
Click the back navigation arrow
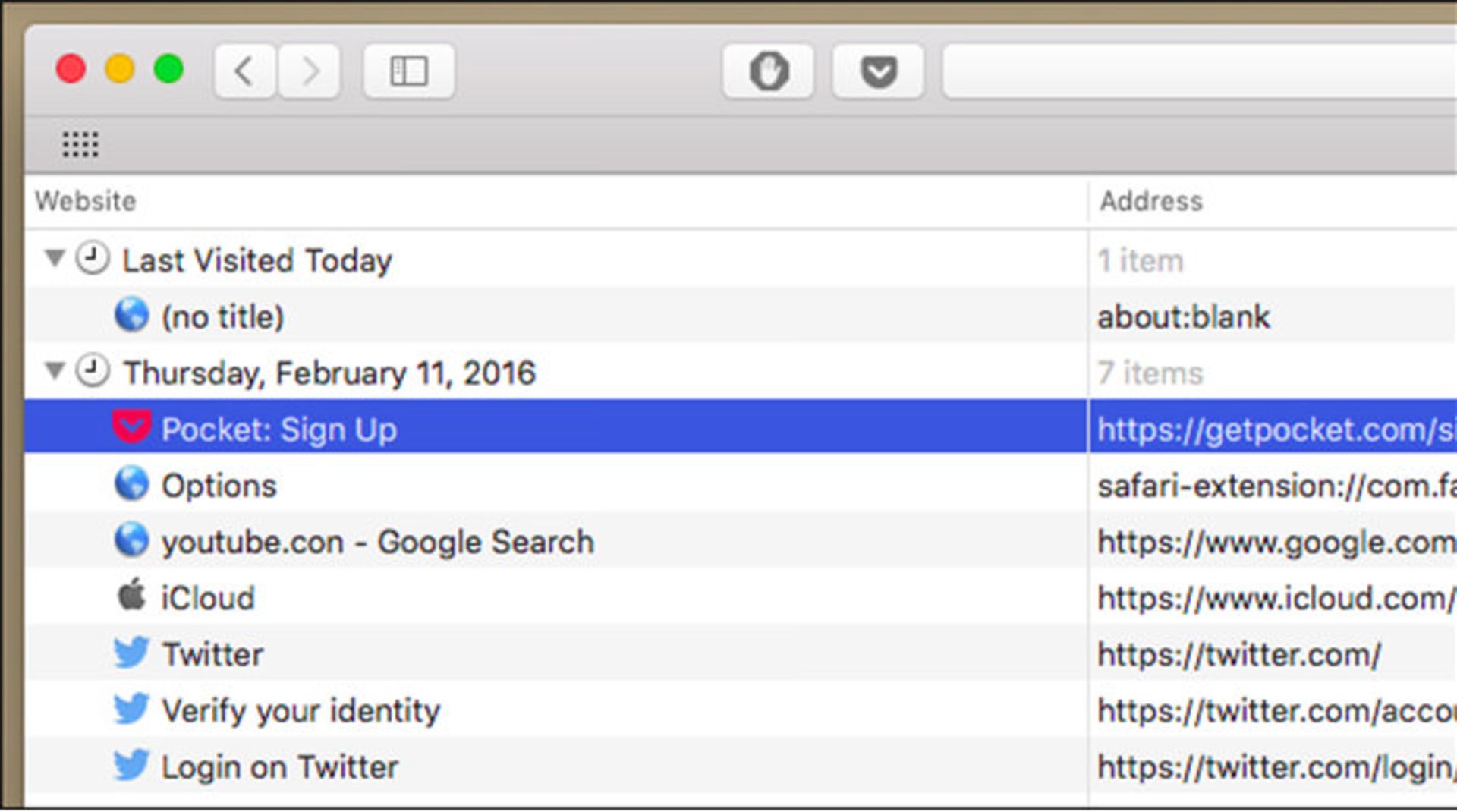point(244,71)
